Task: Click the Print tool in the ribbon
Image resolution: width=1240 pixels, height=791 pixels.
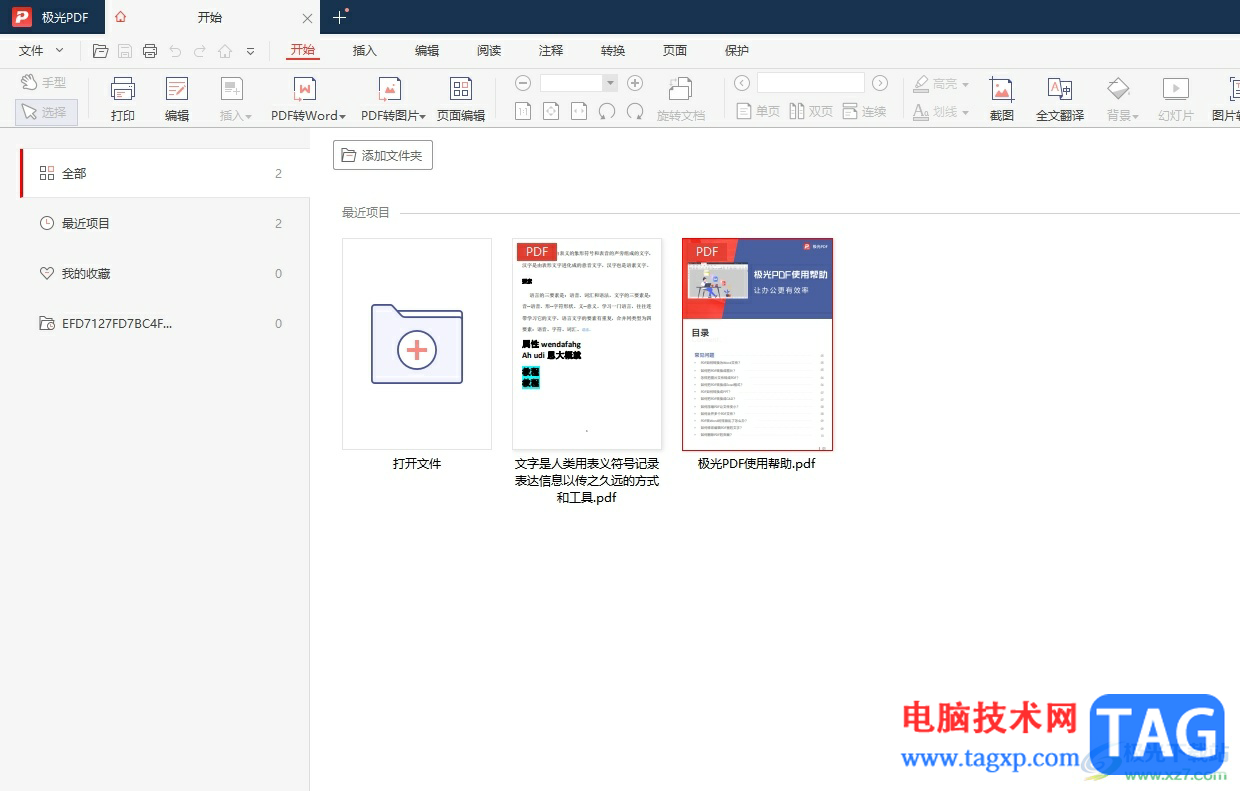Action: click(x=123, y=99)
